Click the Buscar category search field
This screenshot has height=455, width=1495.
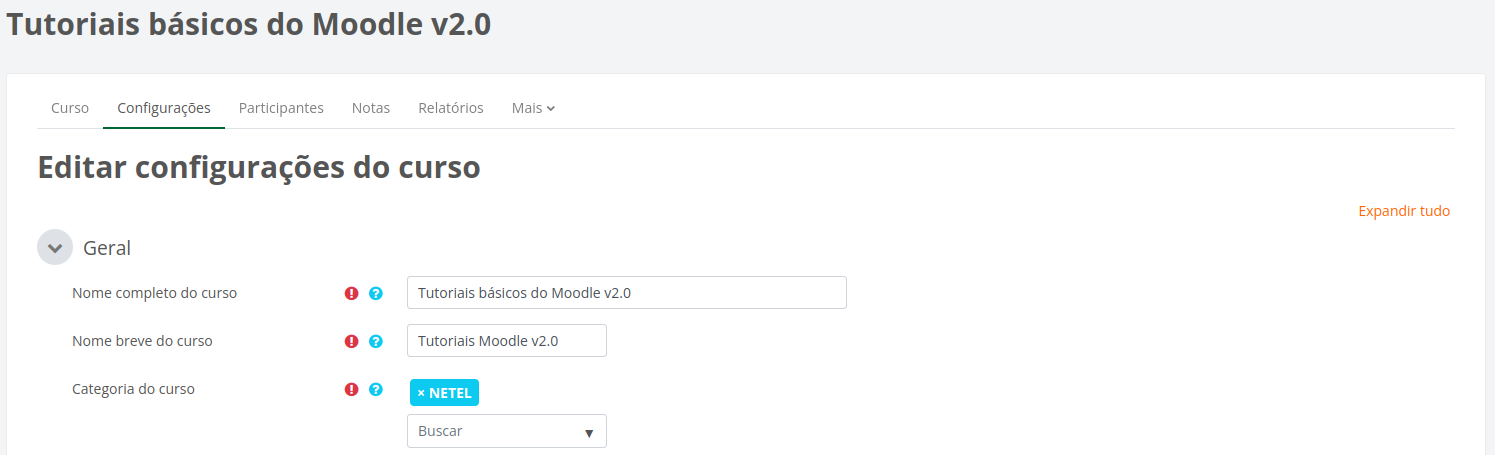click(494, 431)
